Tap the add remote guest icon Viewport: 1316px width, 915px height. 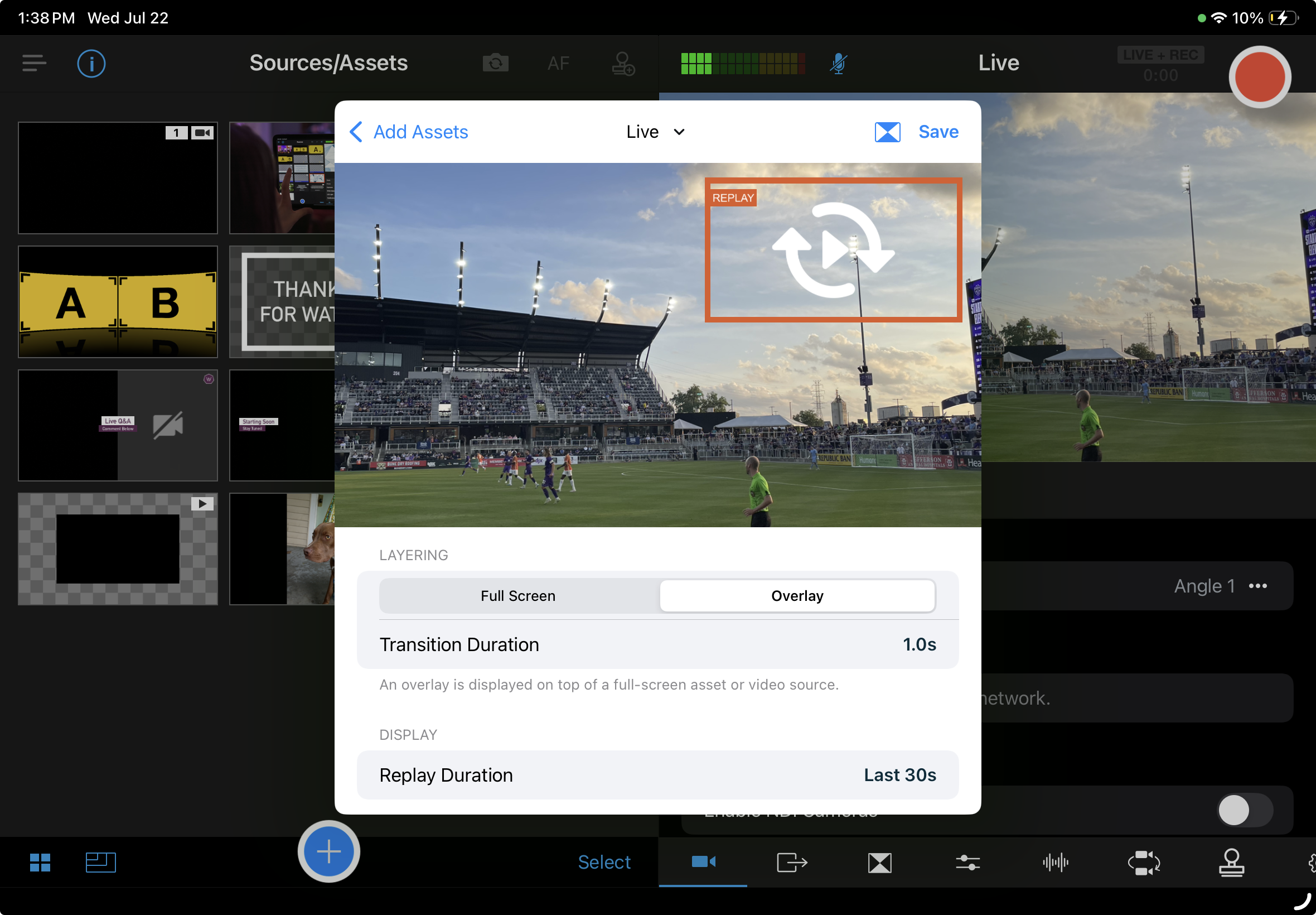[623, 63]
